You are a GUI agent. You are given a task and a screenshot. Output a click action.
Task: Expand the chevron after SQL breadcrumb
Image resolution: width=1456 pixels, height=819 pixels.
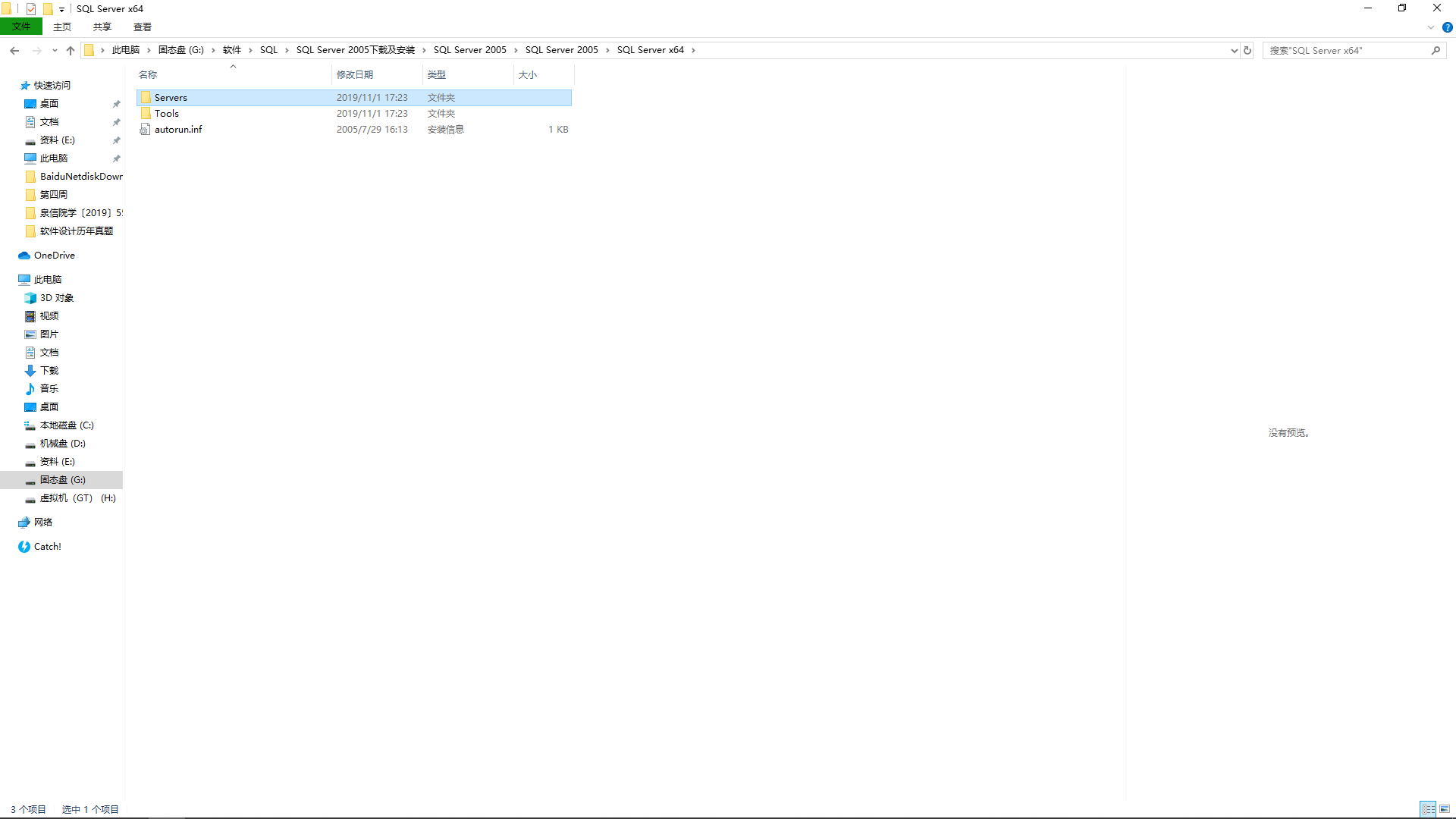[287, 50]
